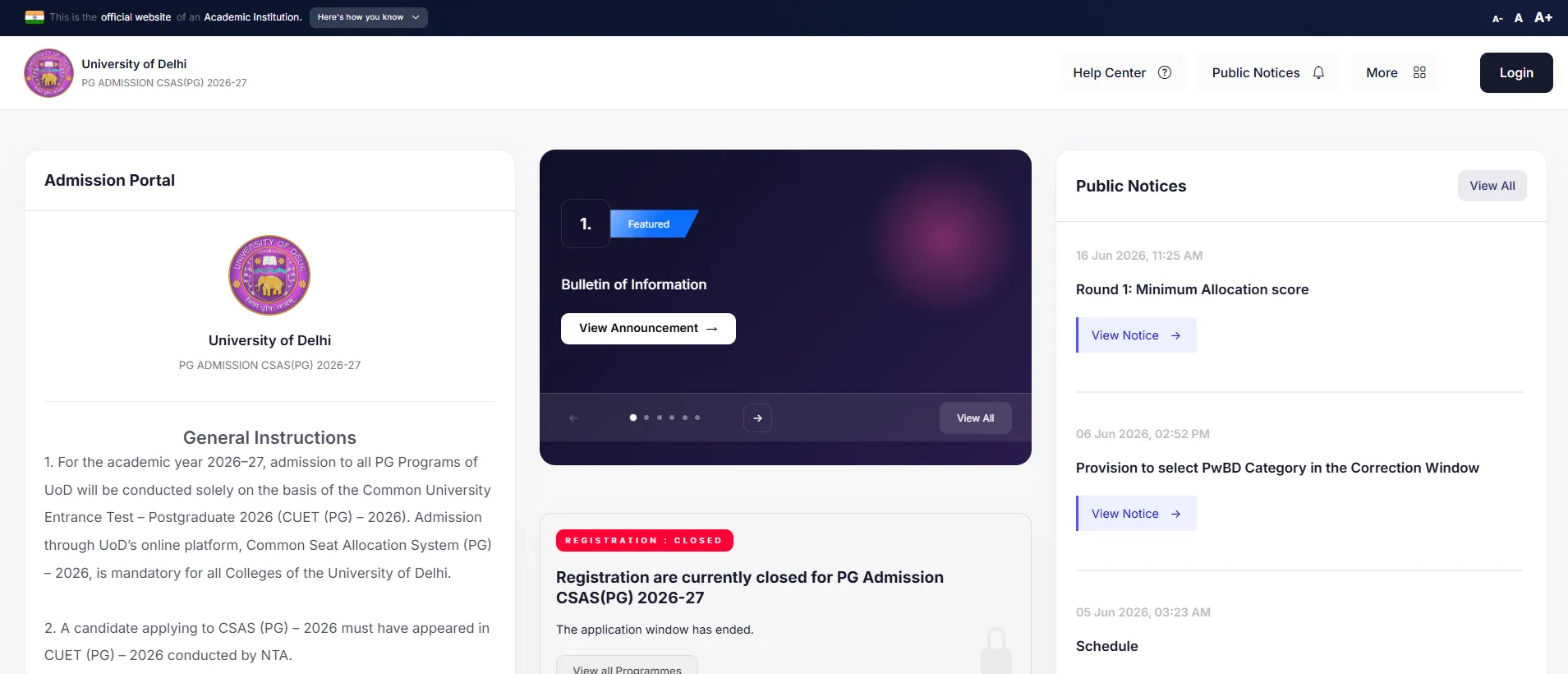The width and height of the screenshot is (1568, 674).
Task: Click the "16 Jun 2026, 11:25 AM" notice date
Action: pos(1139,256)
